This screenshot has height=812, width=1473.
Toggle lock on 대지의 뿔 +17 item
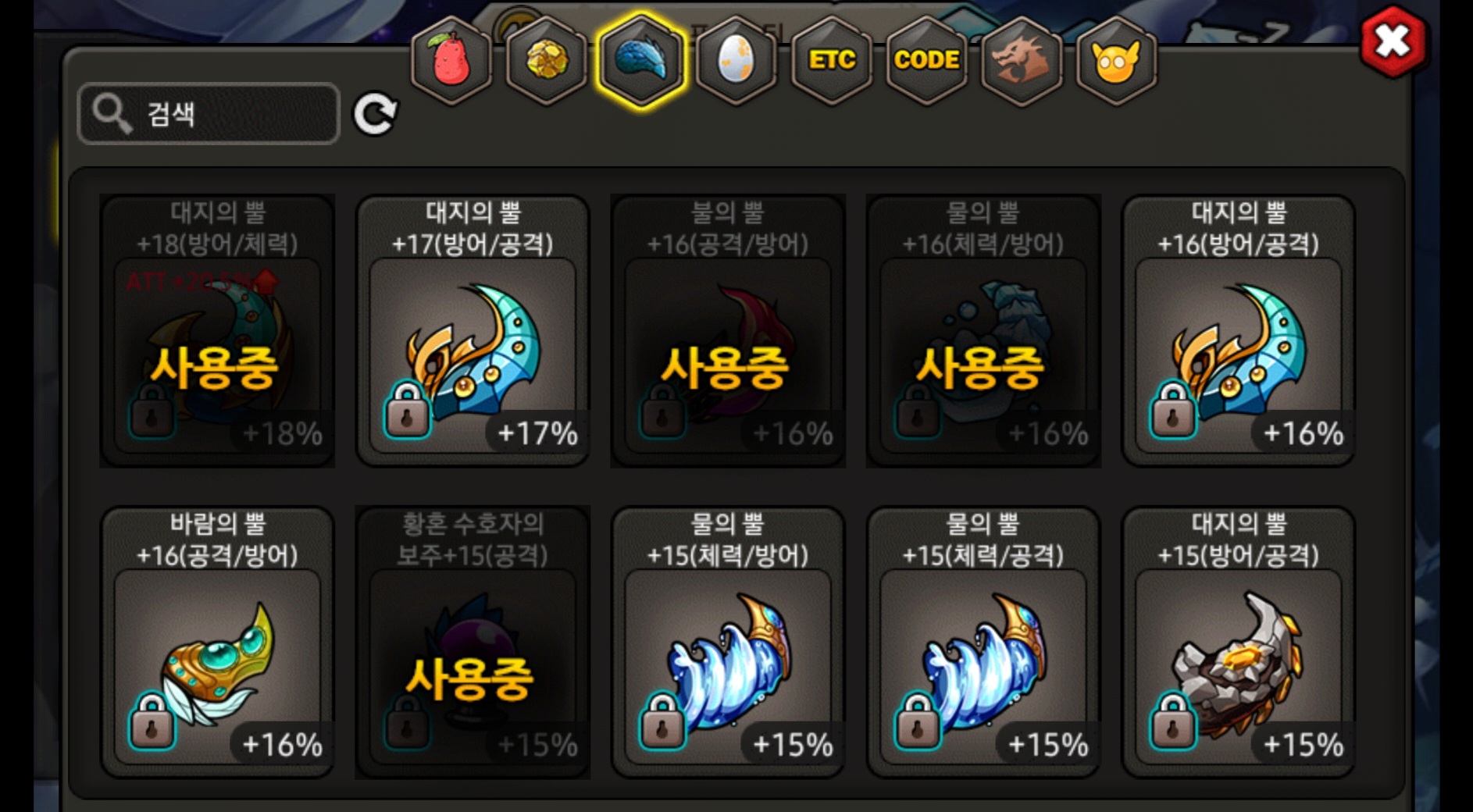[407, 410]
